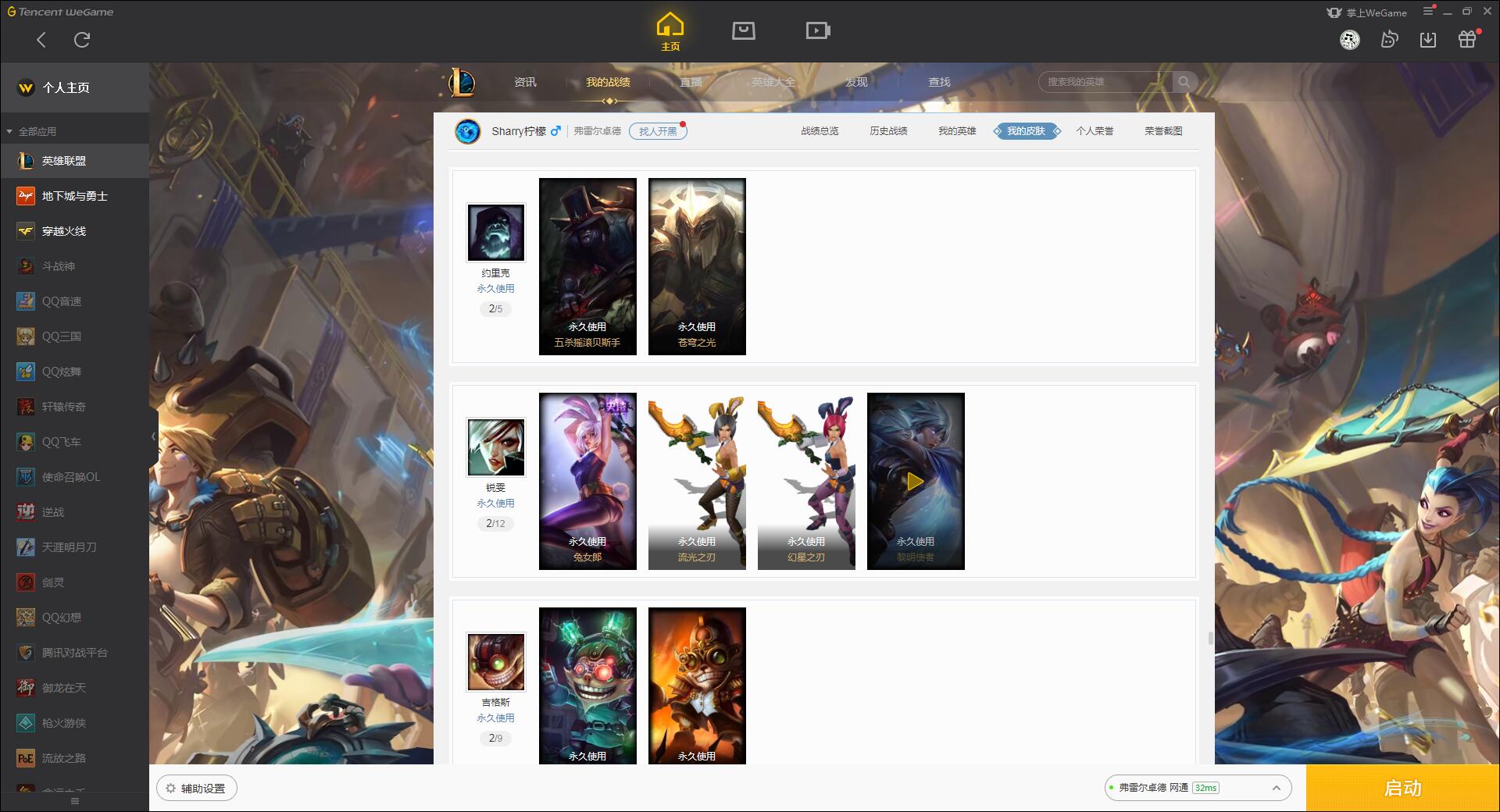The width and height of the screenshot is (1500, 812).
Task: Open the 锐雯 champion portrait
Action: 496,447
